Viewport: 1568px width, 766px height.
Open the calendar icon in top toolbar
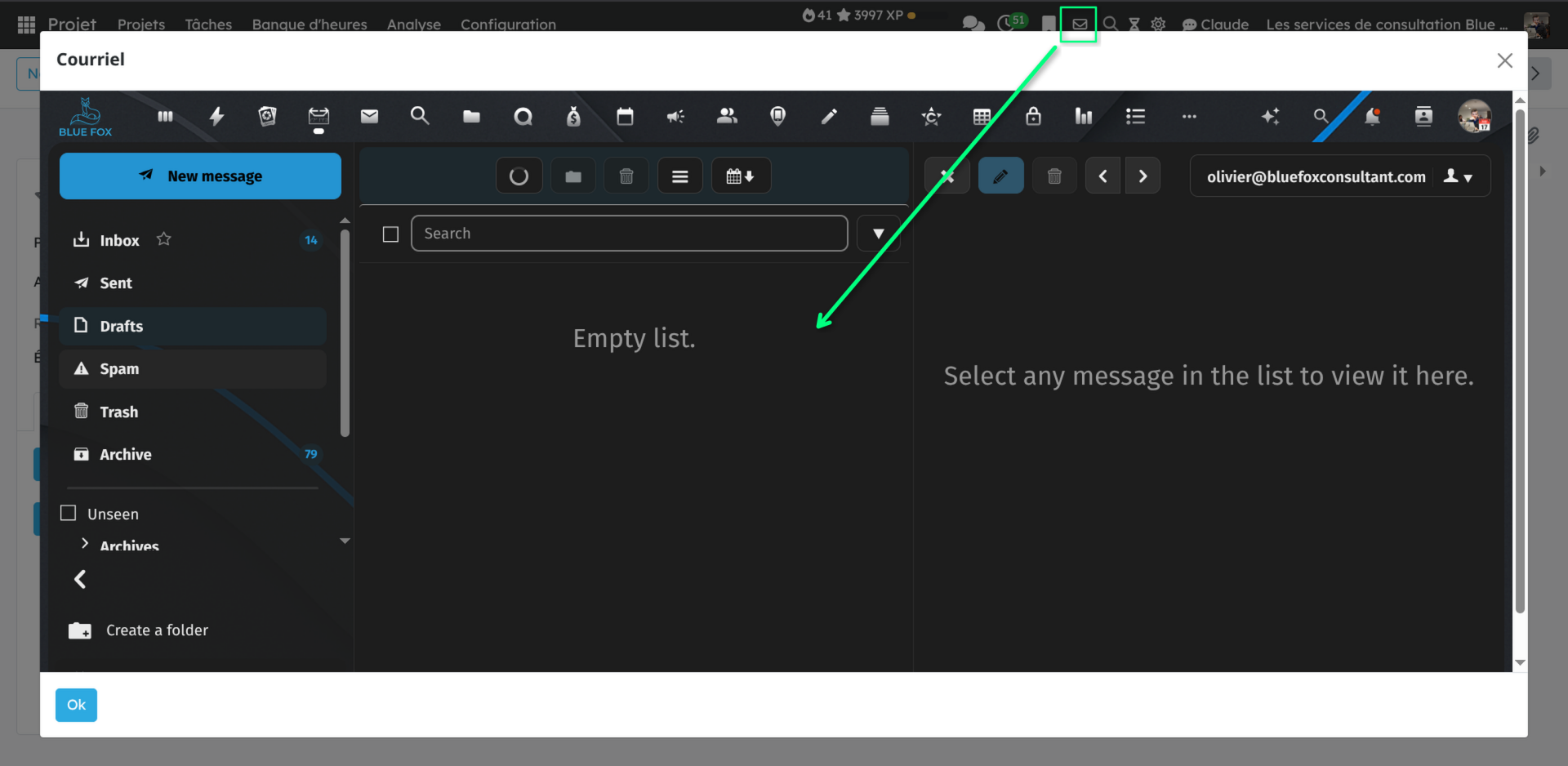[625, 117]
